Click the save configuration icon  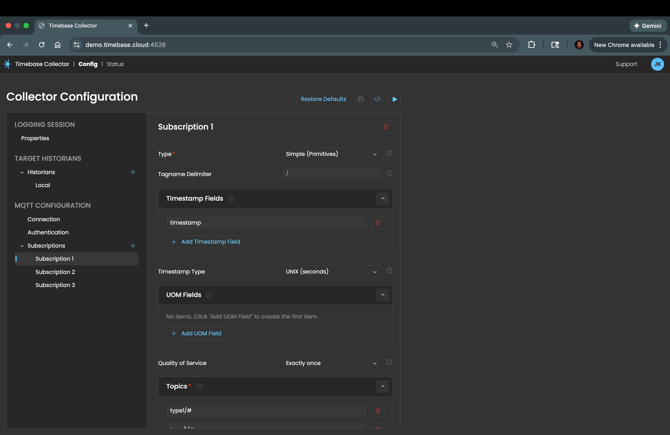click(361, 99)
